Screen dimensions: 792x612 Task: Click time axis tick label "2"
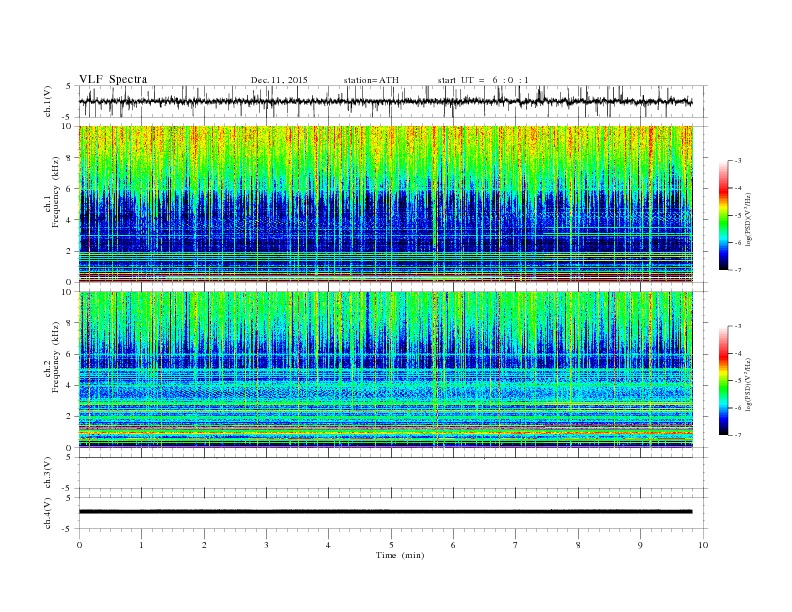pyautogui.click(x=204, y=545)
